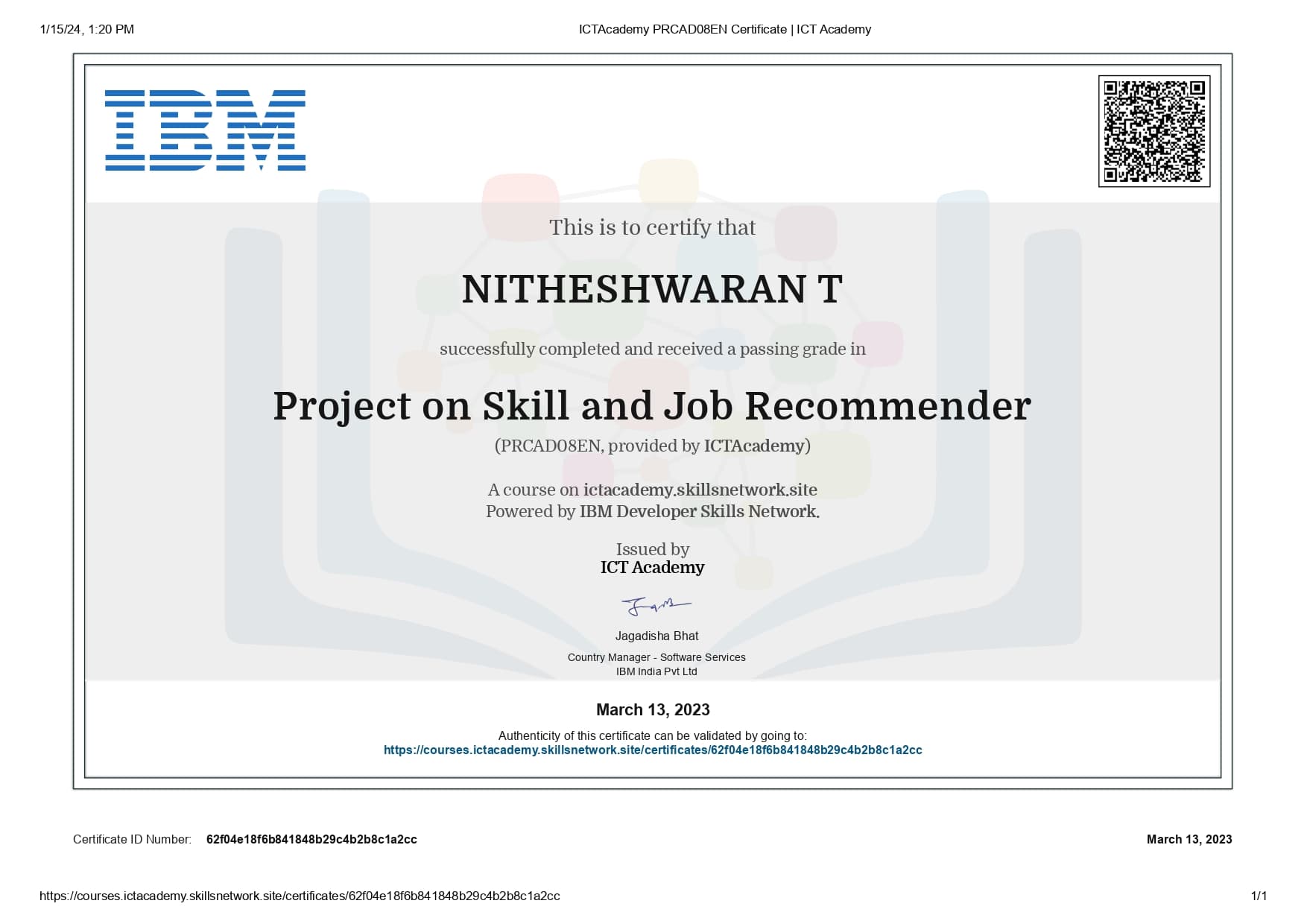
Task: Click the text ictacademy.skillsnetwork.site
Action: coord(700,490)
